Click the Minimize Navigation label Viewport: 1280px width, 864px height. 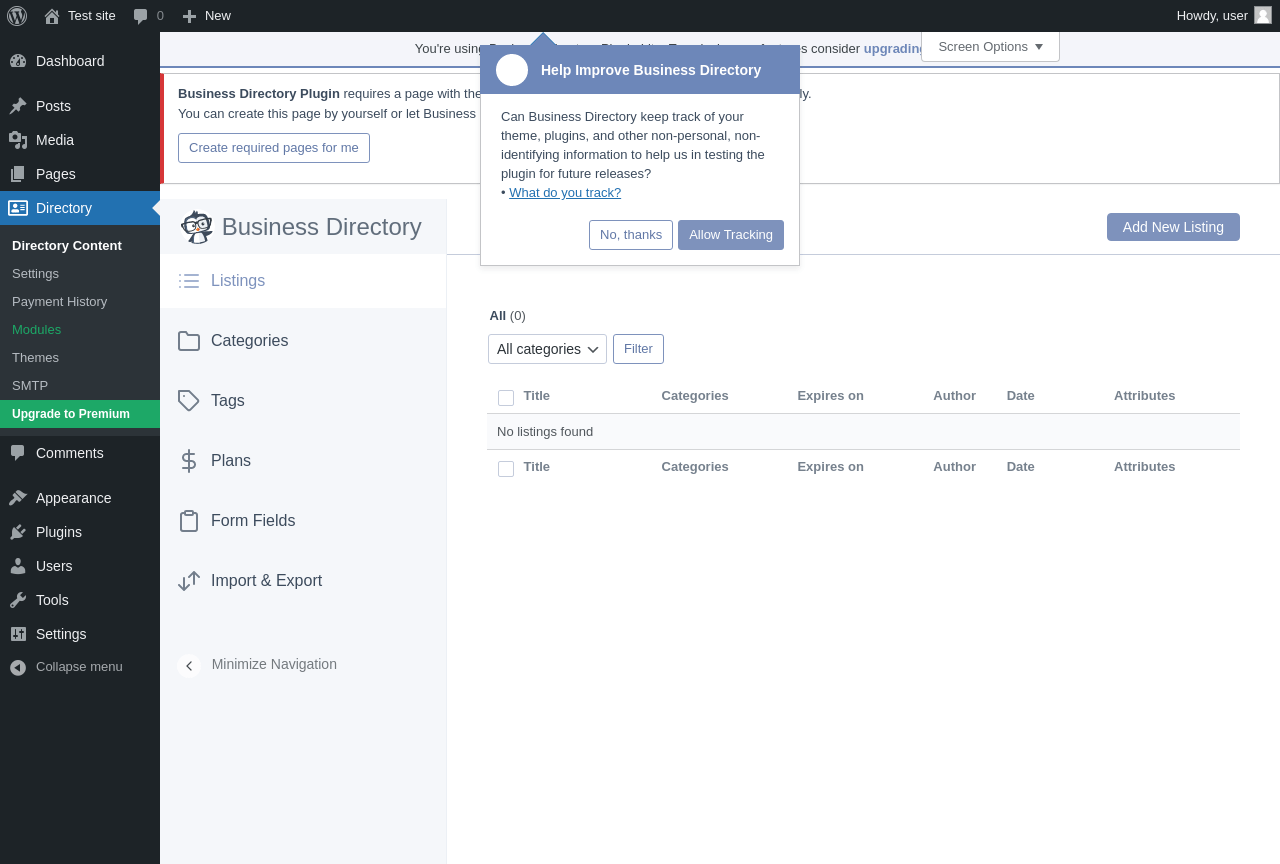[274, 664]
